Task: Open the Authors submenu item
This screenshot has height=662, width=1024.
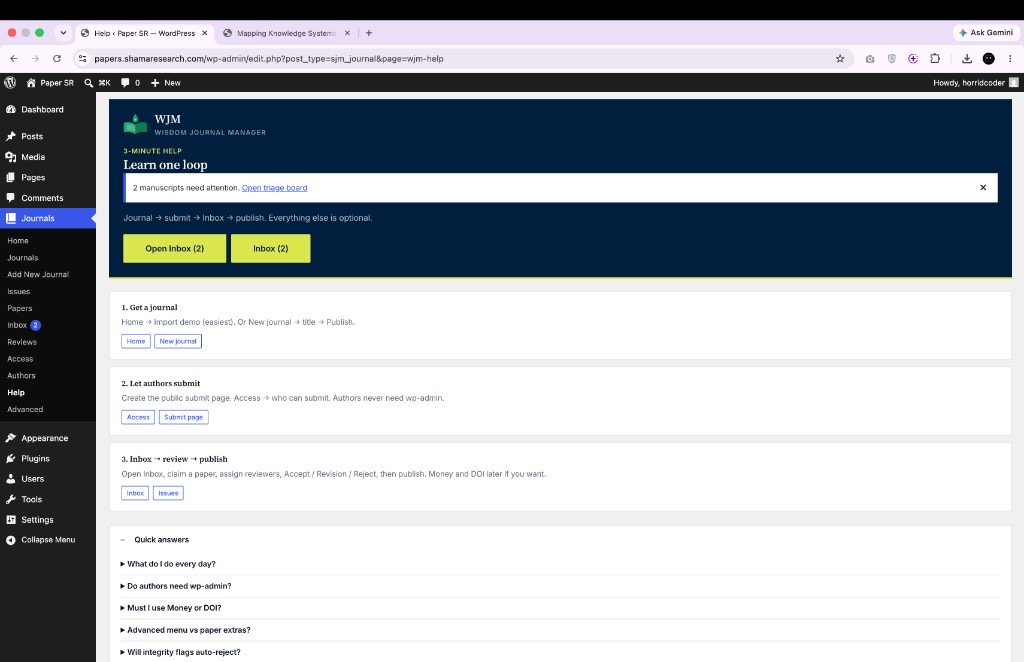Action: click(21, 376)
